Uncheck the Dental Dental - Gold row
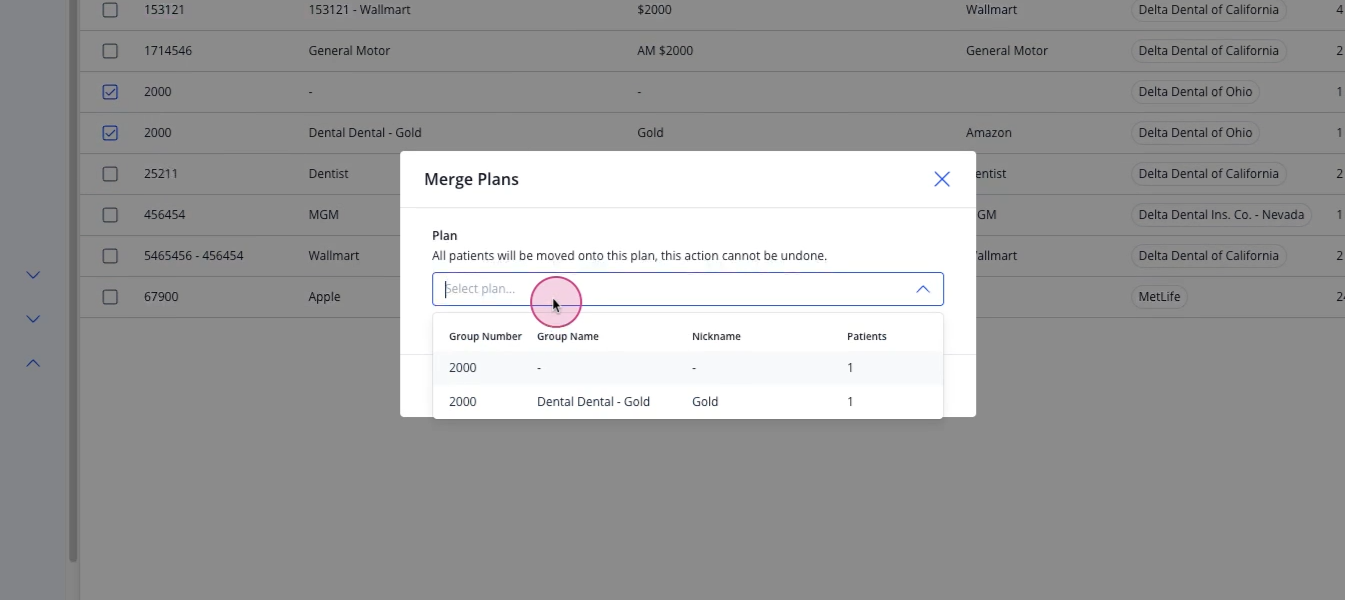Viewport: 1345px width, 600px height. tap(110, 133)
